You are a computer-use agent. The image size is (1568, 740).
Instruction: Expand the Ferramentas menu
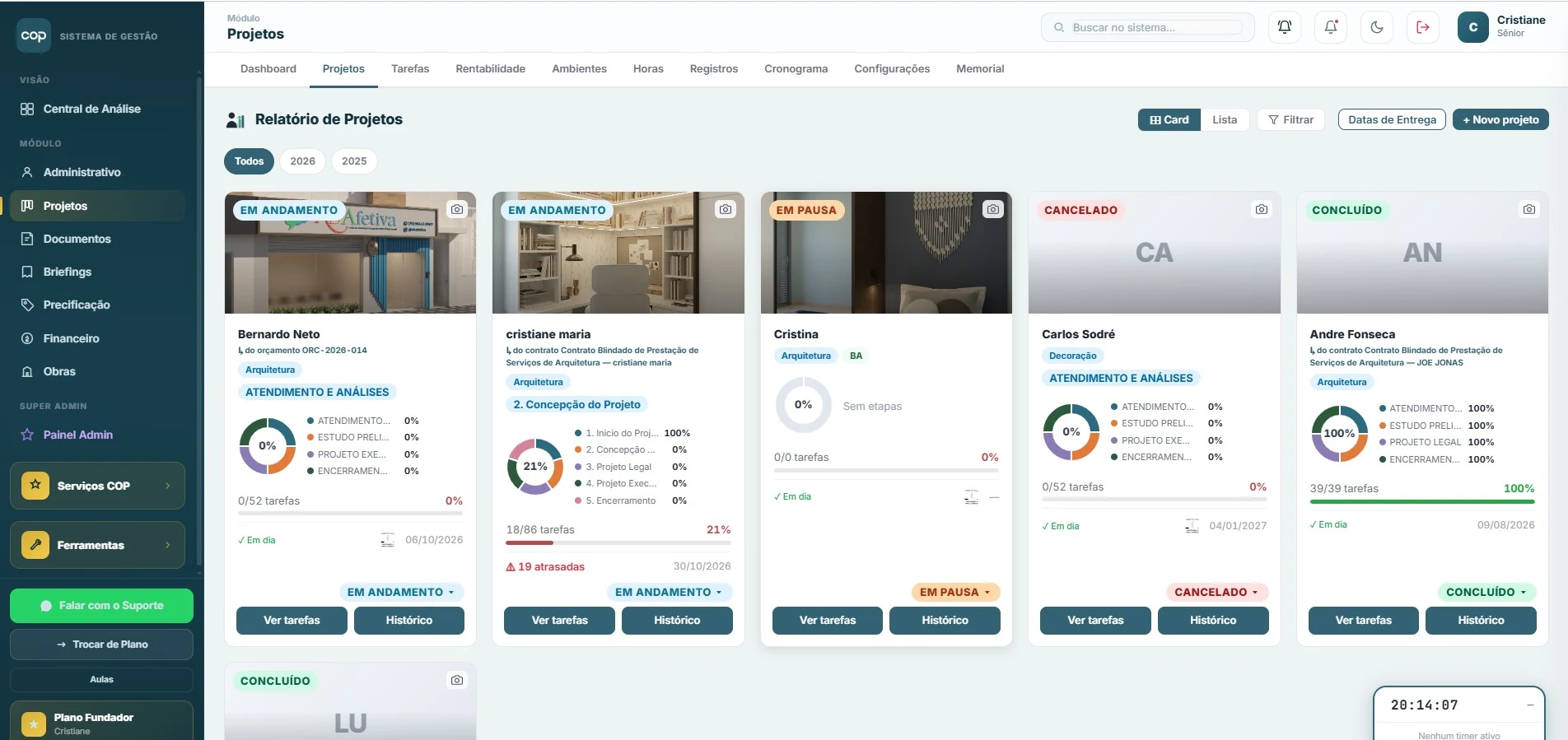click(97, 545)
